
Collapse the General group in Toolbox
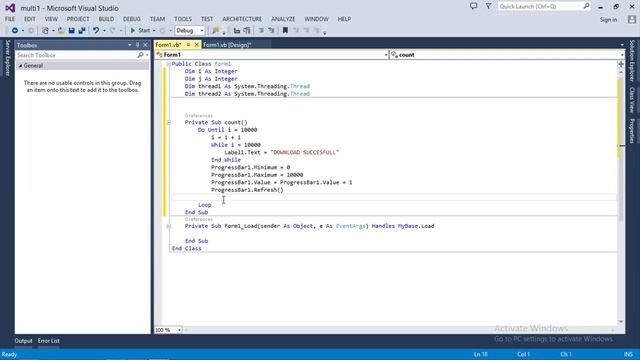20,66
